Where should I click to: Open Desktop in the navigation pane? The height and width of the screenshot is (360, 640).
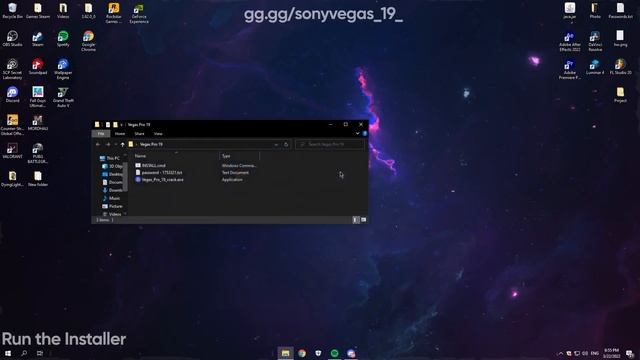(x=112, y=174)
